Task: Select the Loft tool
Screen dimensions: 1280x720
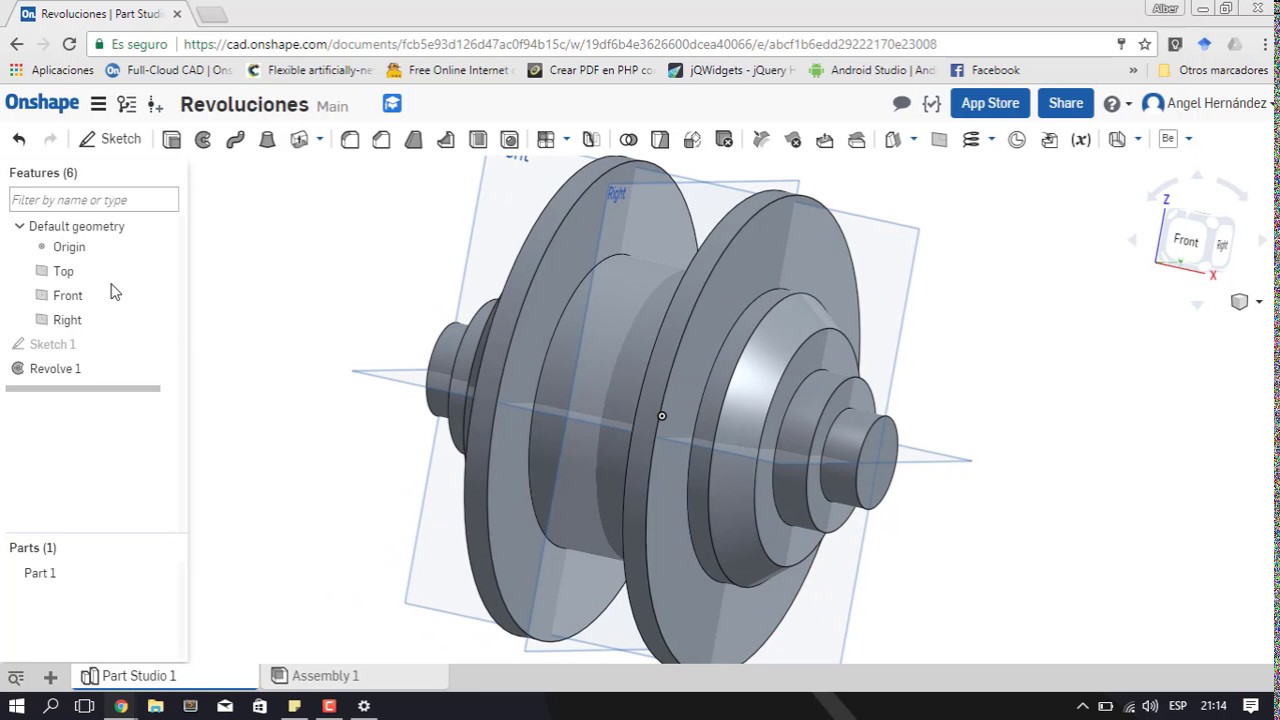Action: [x=267, y=140]
